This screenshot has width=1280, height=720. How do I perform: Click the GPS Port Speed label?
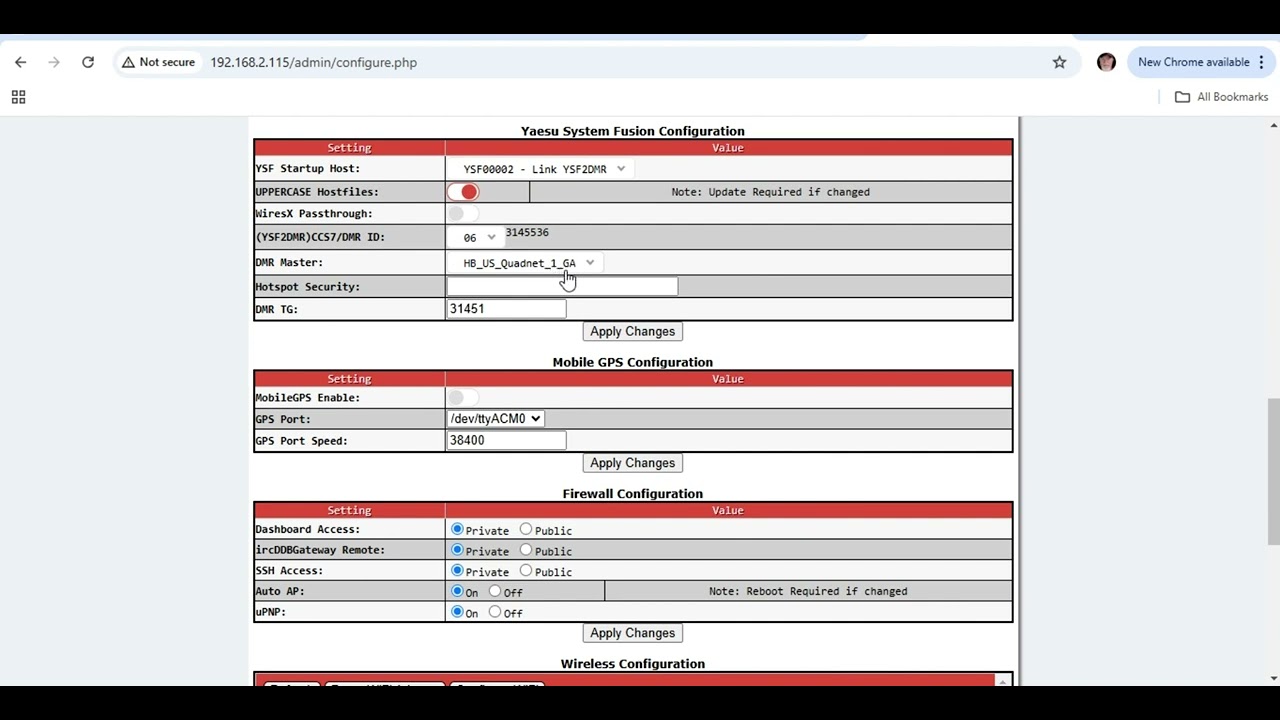click(301, 441)
